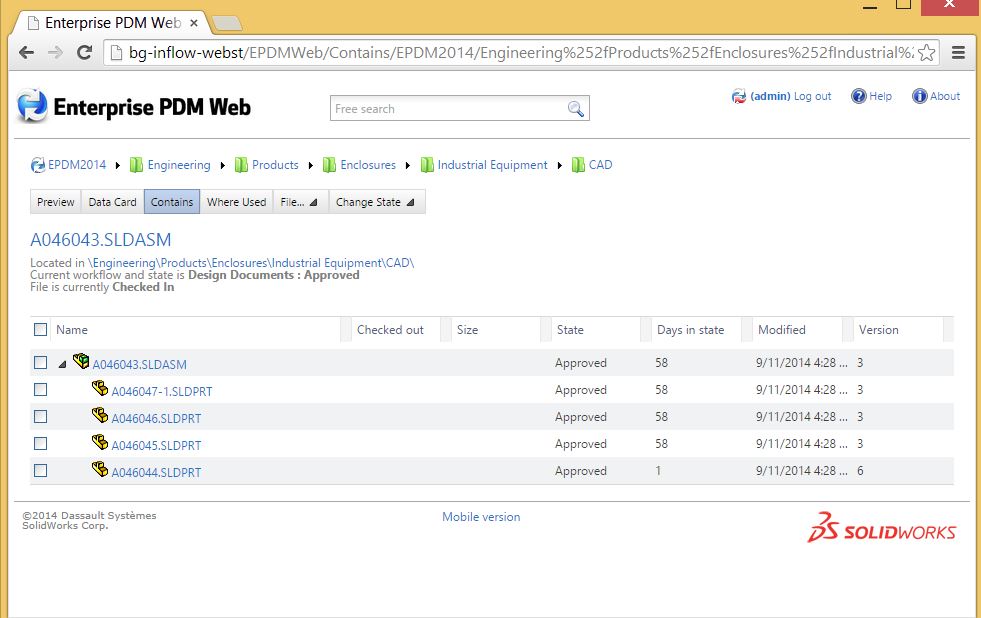This screenshot has height=618, width=981.
Task: Switch to the Data Card tab
Action: coord(113,202)
